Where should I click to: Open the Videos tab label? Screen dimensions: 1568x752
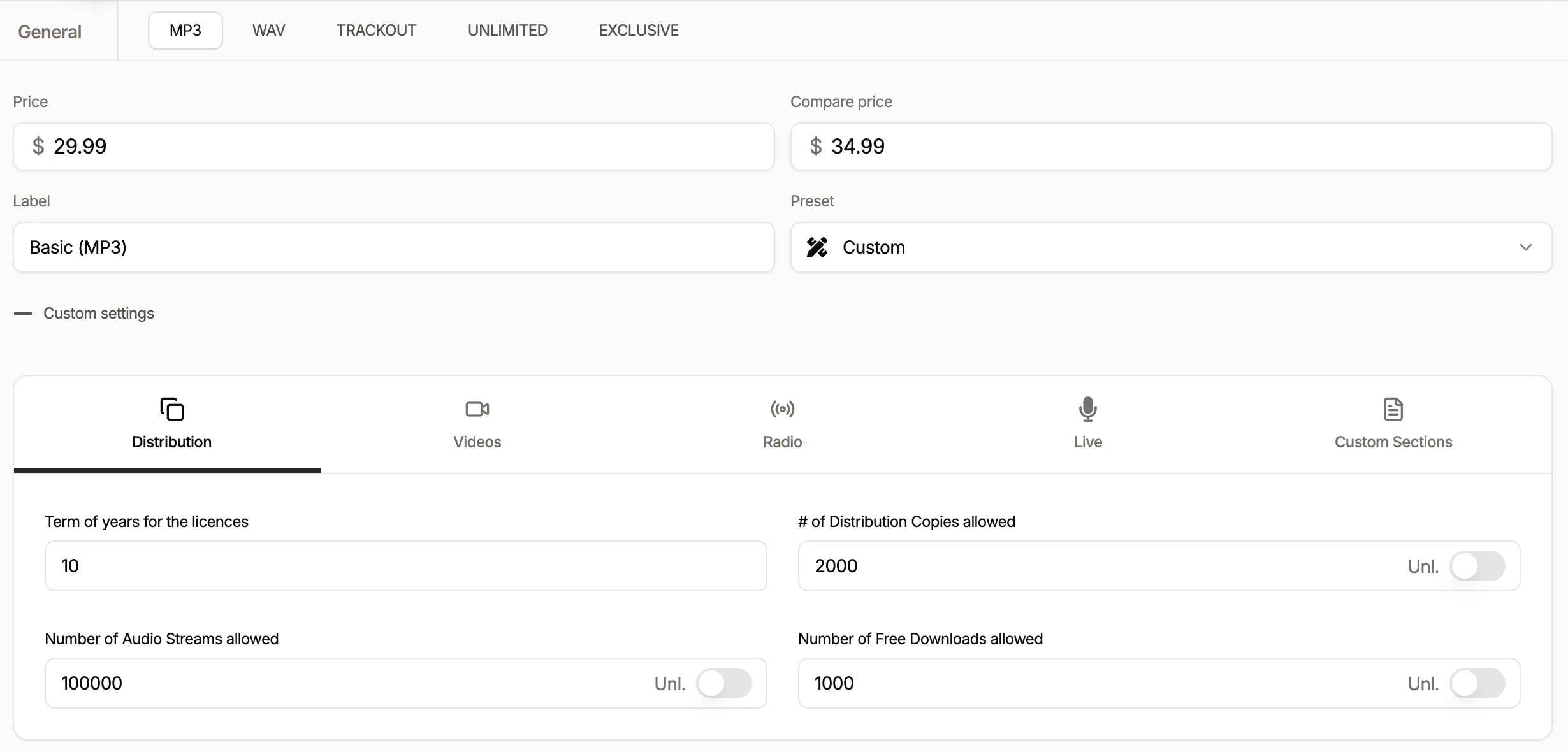tap(477, 442)
